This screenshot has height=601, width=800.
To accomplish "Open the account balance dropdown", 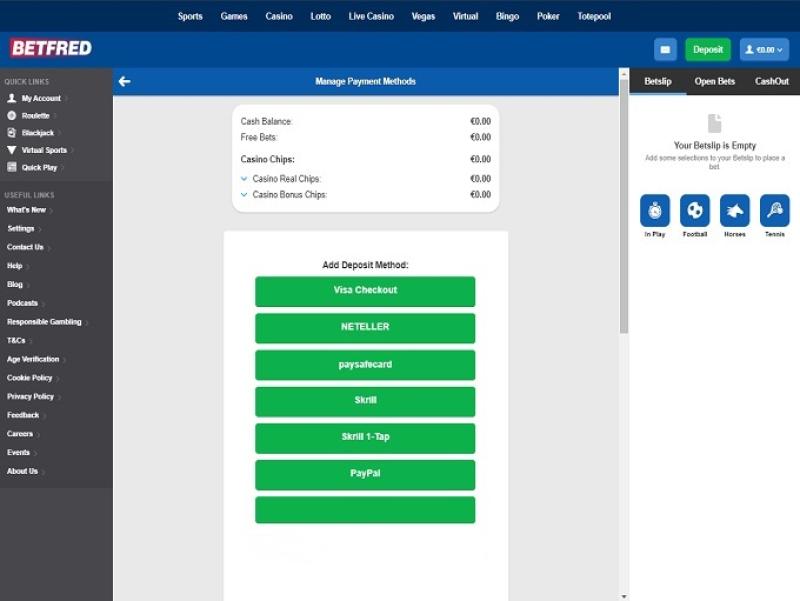I will (765, 49).
